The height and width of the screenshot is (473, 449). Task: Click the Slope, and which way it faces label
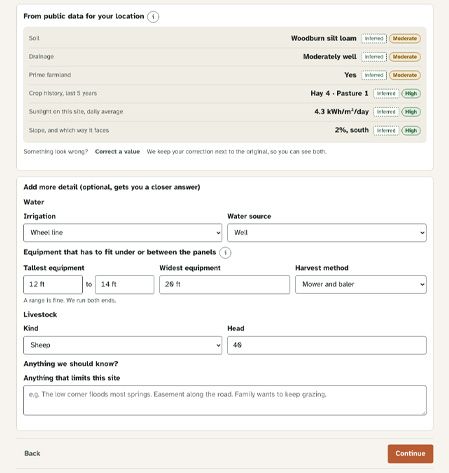pyautogui.click(x=69, y=130)
